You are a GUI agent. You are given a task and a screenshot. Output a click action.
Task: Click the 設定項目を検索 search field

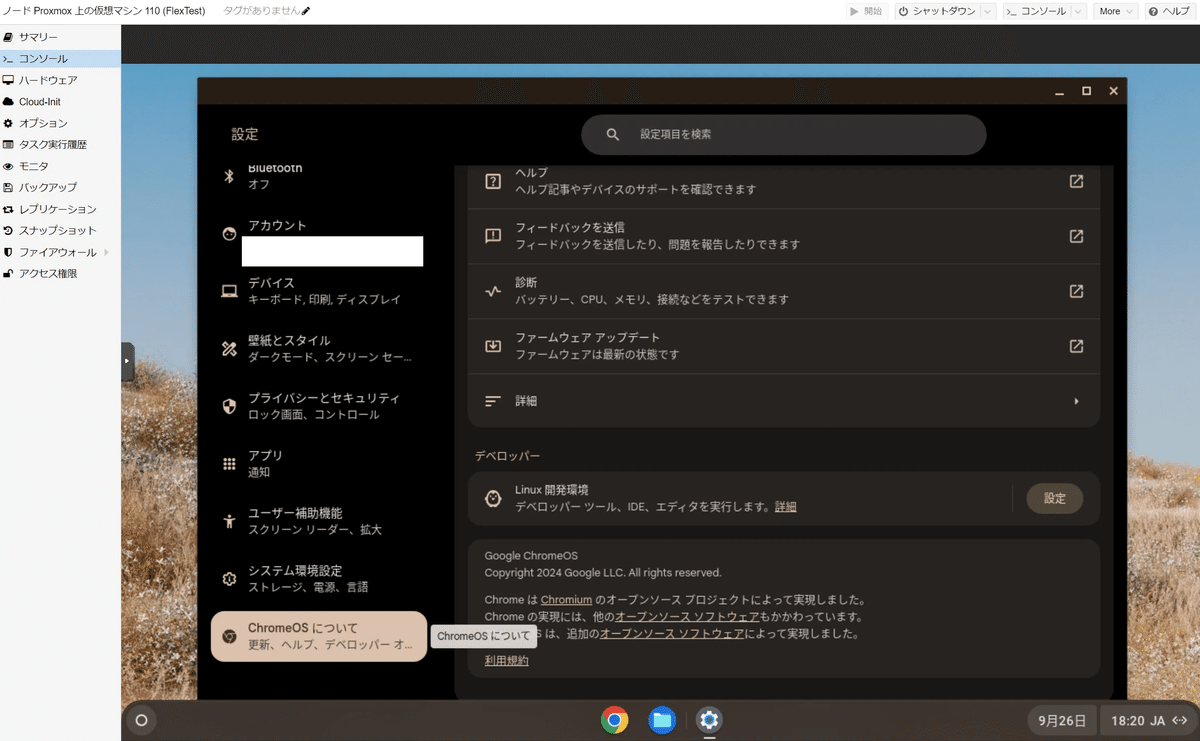(784, 134)
